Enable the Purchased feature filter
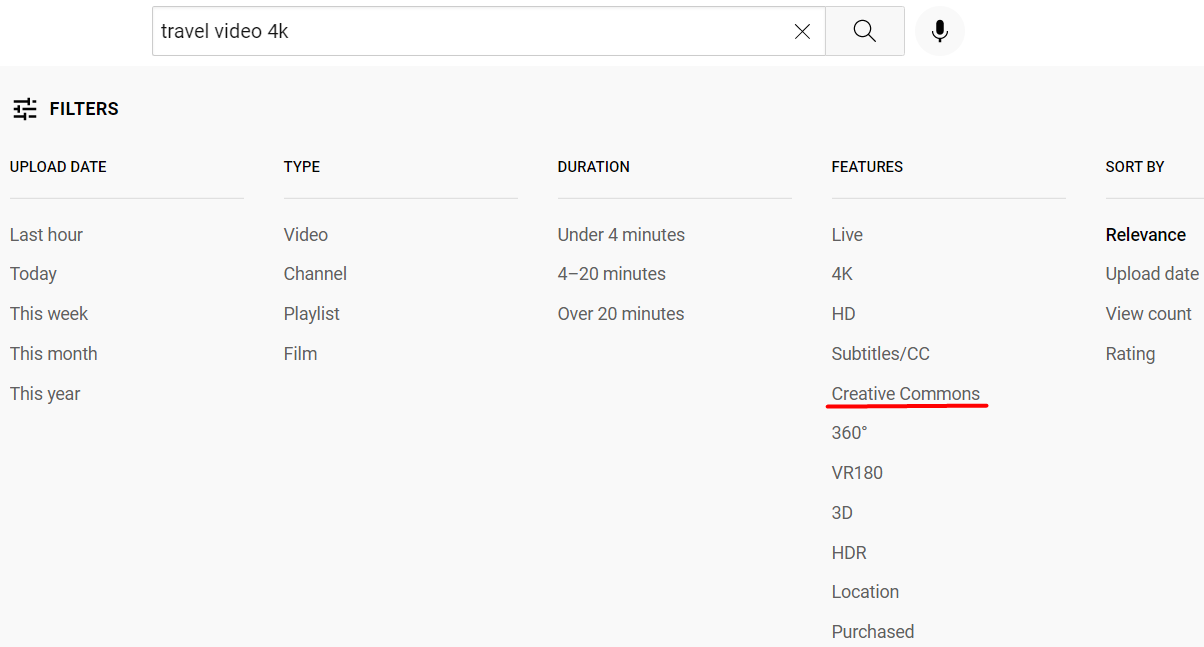 [873, 632]
